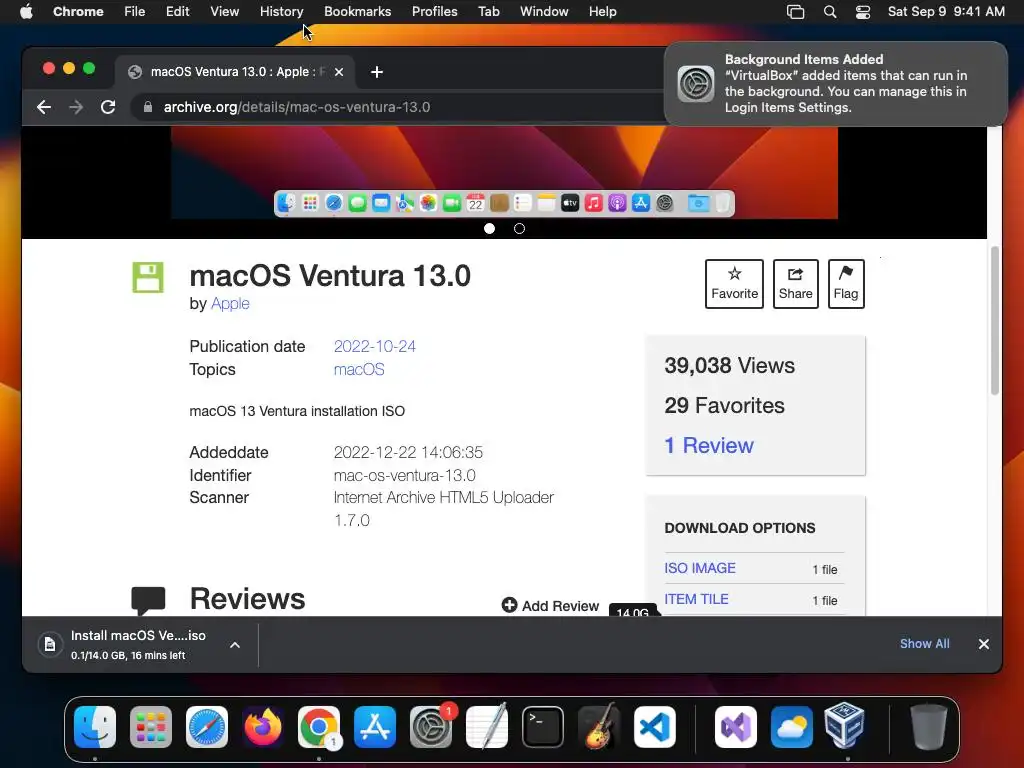Open the macOS topic link
Viewport: 1024px width, 768px height.
click(359, 370)
